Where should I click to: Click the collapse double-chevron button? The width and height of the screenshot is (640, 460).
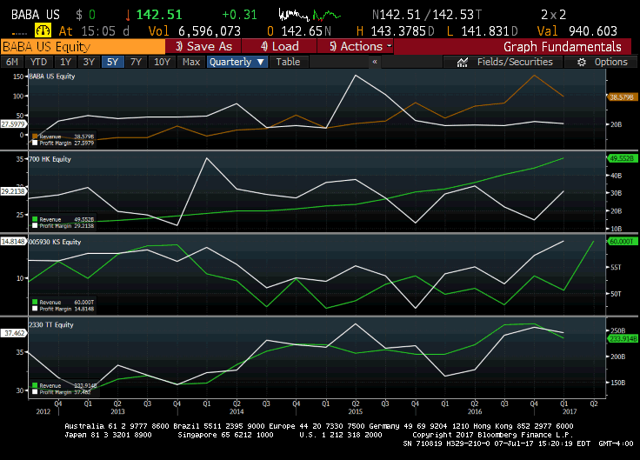click(x=375, y=62)
